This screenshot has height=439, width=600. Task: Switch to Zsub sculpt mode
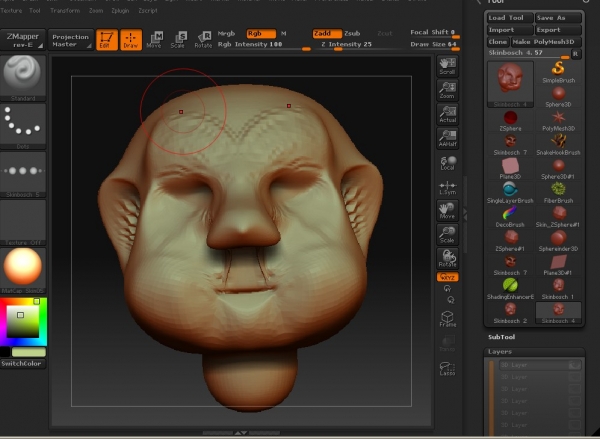point(352,34)
